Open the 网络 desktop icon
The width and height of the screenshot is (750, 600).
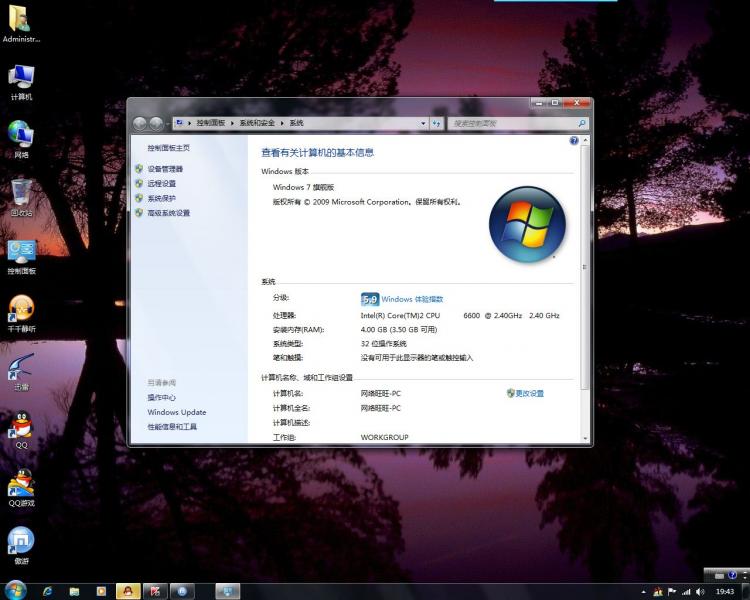21,139
